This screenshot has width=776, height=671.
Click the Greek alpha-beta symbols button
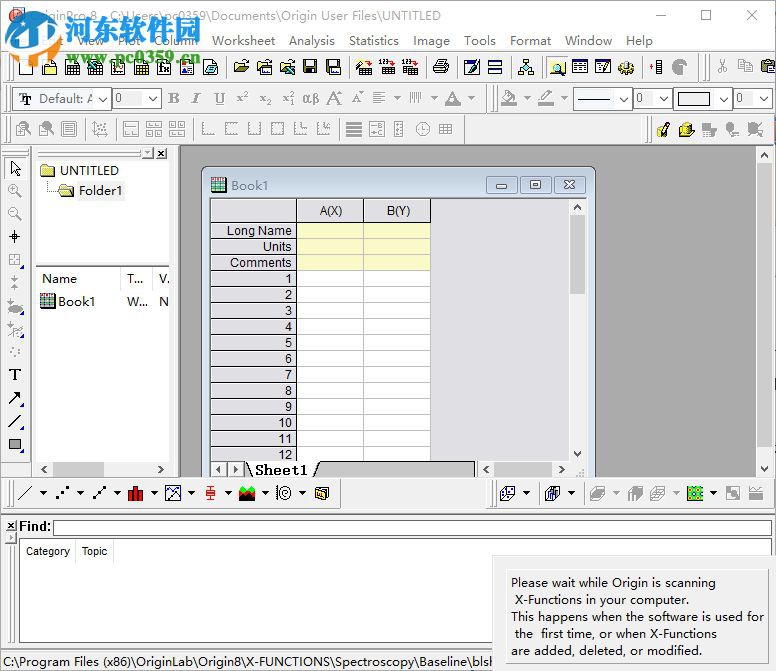coord(310,98)
